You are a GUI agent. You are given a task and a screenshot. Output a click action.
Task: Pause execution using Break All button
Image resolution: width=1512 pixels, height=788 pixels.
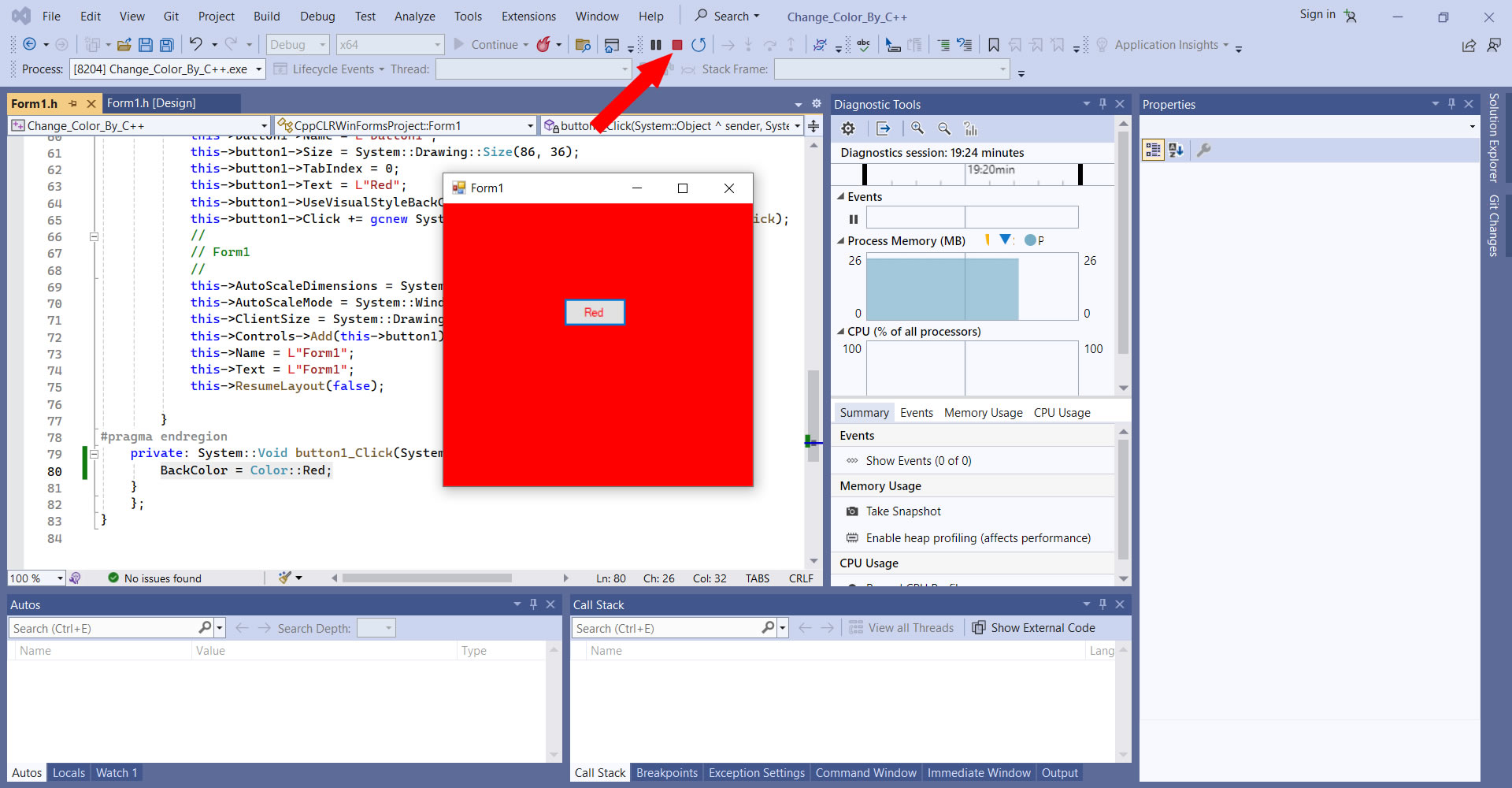[x=655, y=45]
